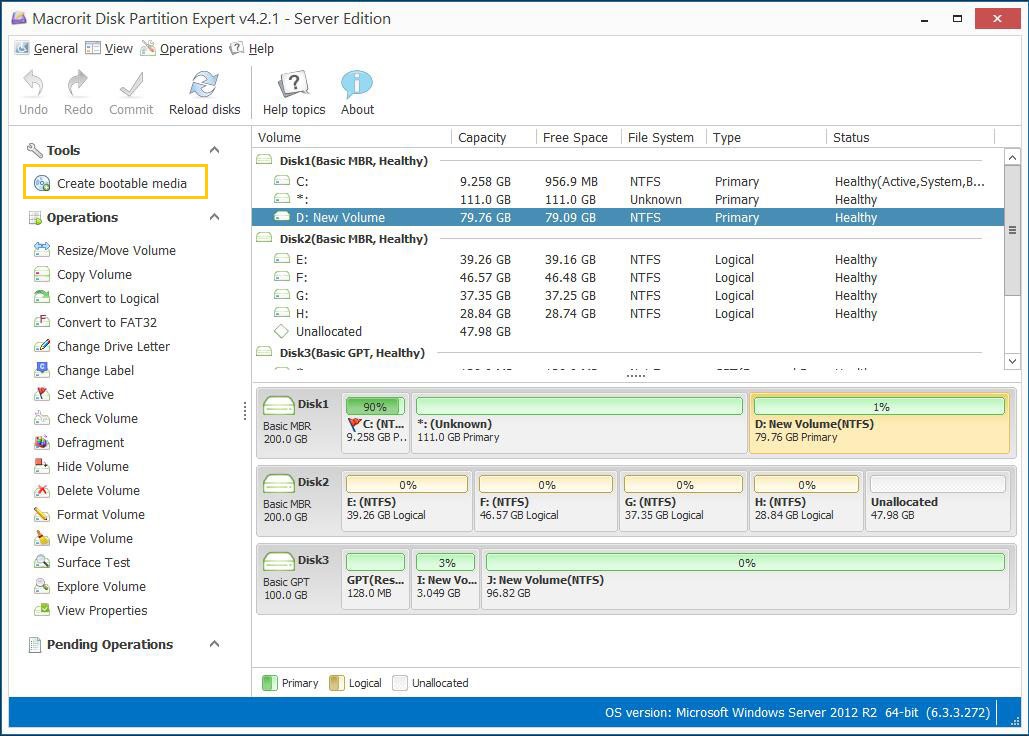
Task: Select *: (Unknown) 111.0 GB partition block
Action: [x=579, y=423]
